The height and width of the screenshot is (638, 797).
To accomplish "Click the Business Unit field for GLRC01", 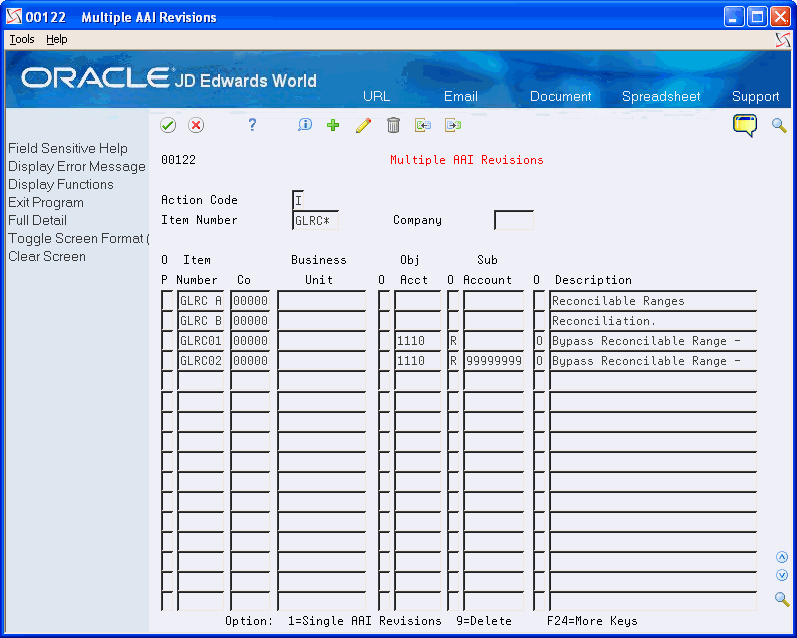I will coord(322,341).
